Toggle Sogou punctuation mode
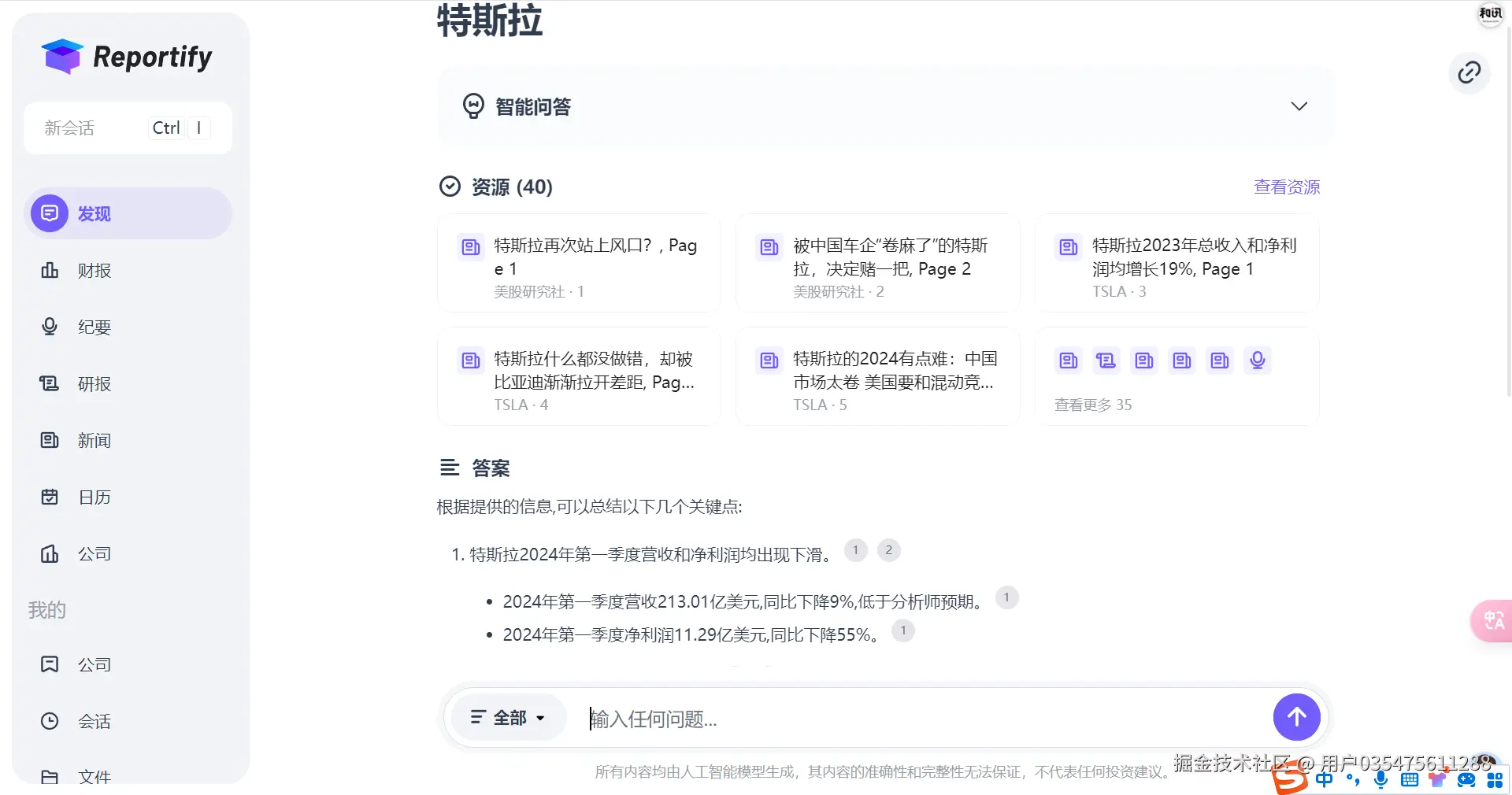This screenshot has height=795, width=1512. pos(1353,779)
